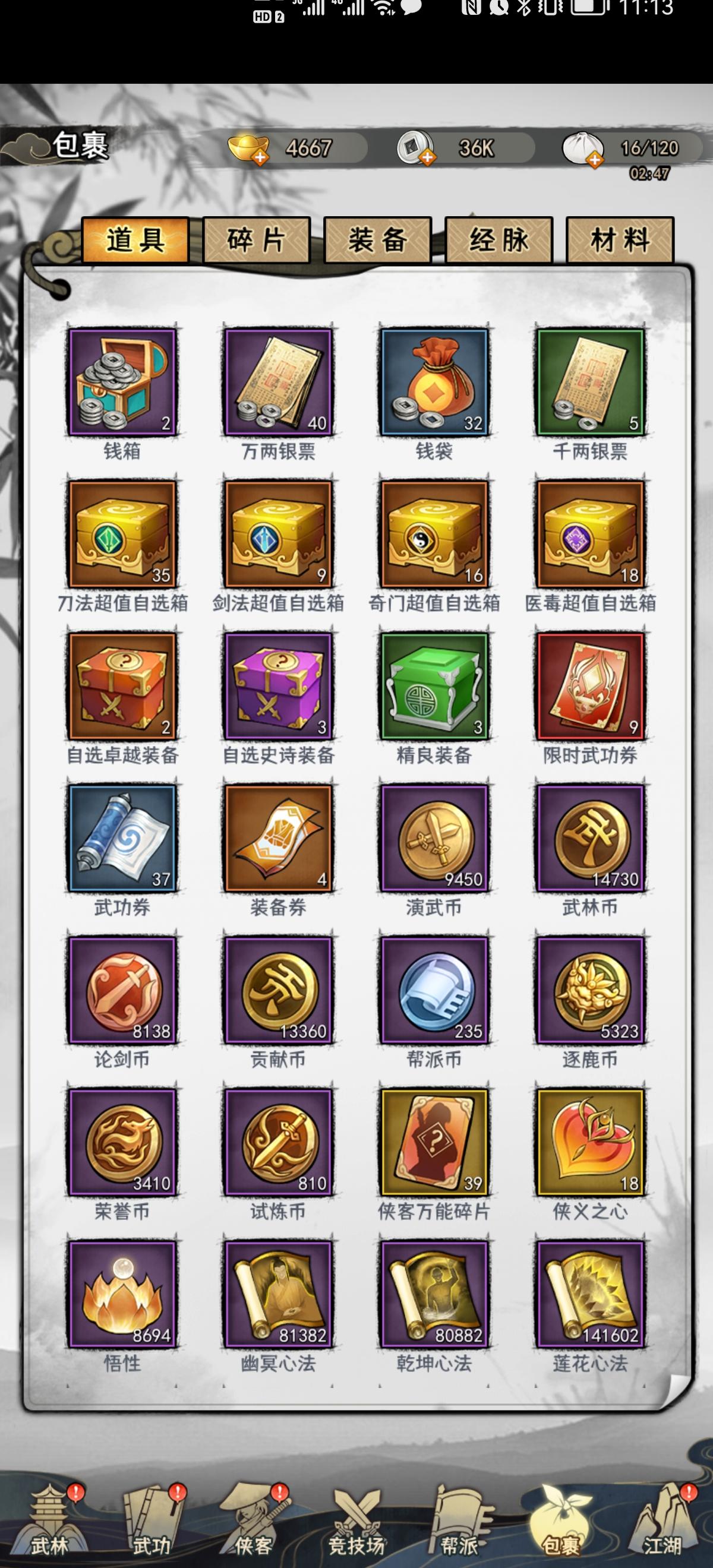Select the 侠客万能碎片 mystery card
Viewport: 713px width, 1568px height.
pyautogui.click(x=434, y=1143)
